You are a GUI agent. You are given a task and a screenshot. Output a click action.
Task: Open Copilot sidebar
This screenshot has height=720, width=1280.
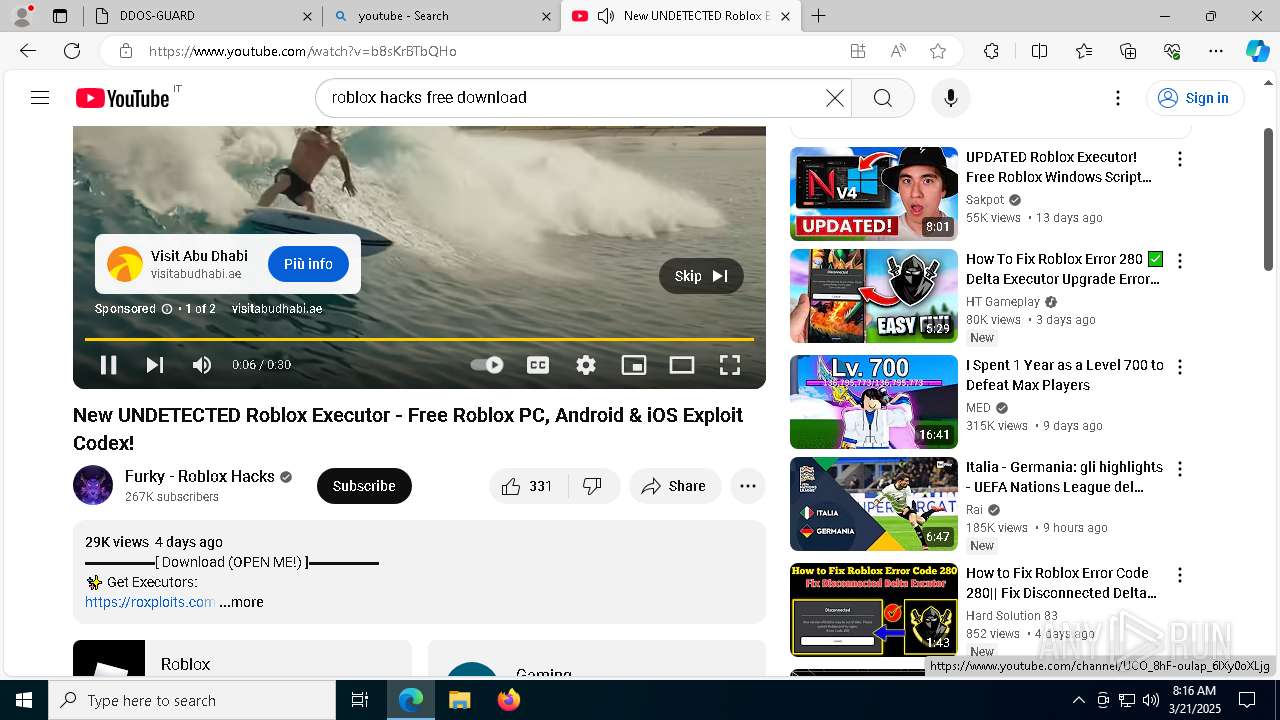(x=1257, y=51)
